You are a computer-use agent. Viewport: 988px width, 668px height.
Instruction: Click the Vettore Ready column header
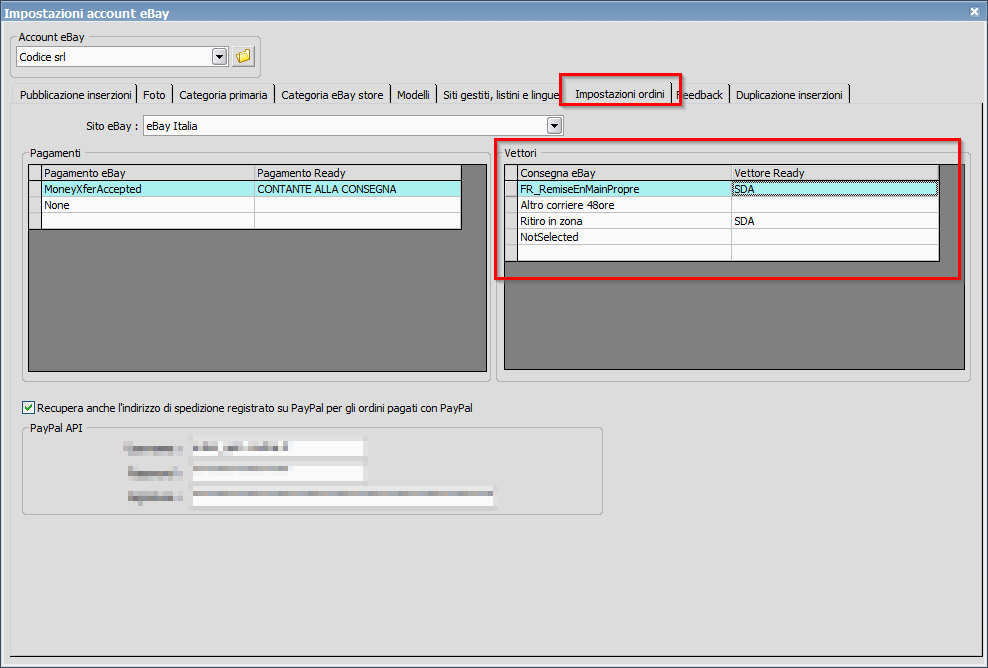[835, 173]
